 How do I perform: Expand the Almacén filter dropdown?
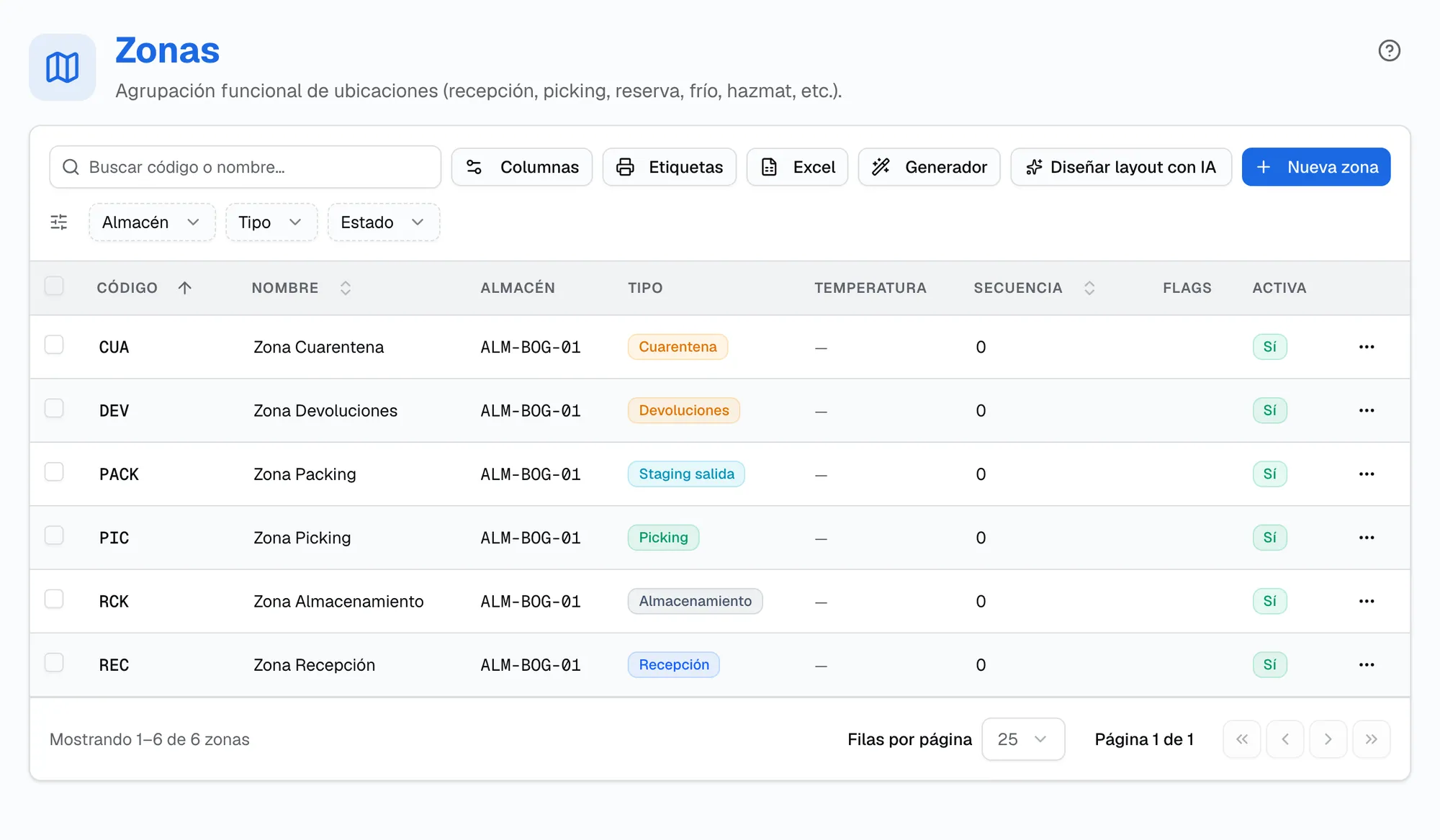coord(152,222)
